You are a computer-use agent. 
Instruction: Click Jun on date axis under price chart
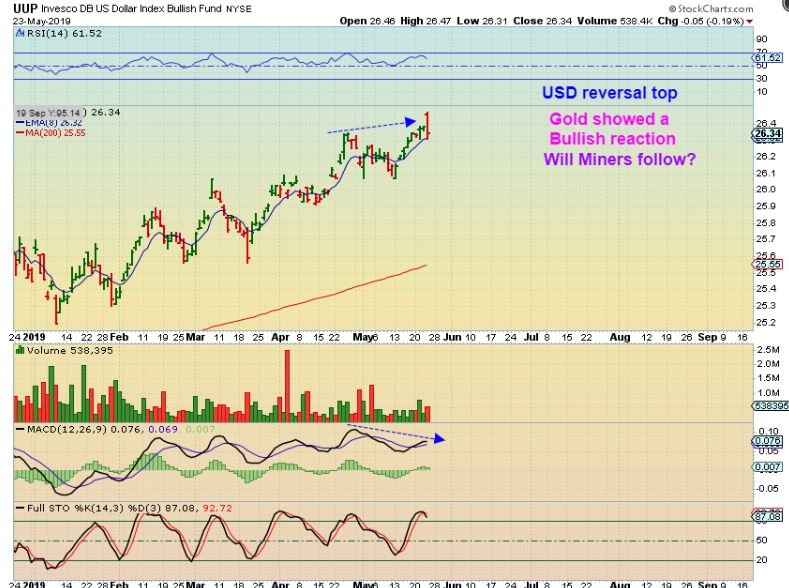click(x=452, y=337)
